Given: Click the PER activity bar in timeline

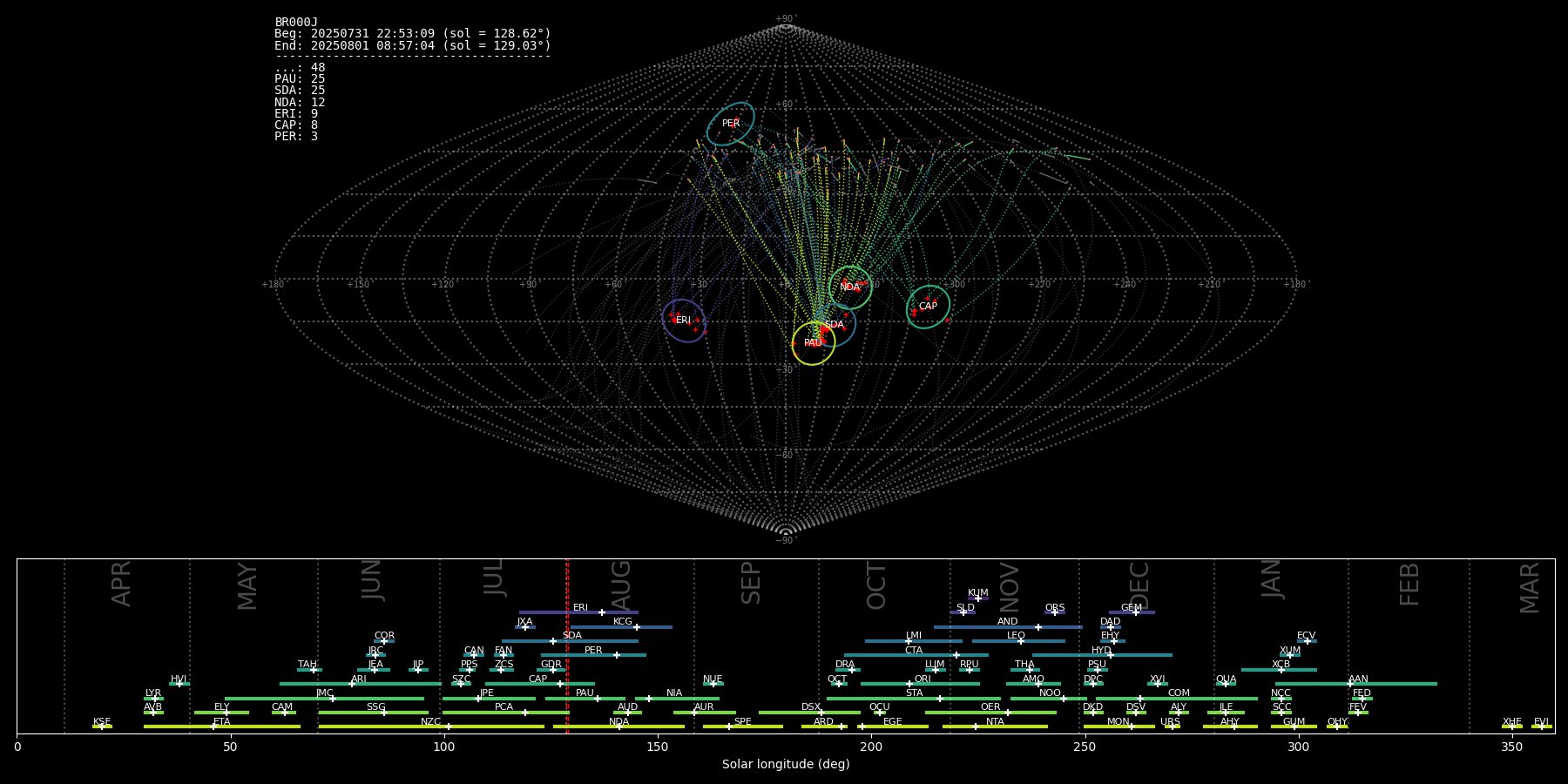Looking at the screenshot, I should tap(593, 655).
